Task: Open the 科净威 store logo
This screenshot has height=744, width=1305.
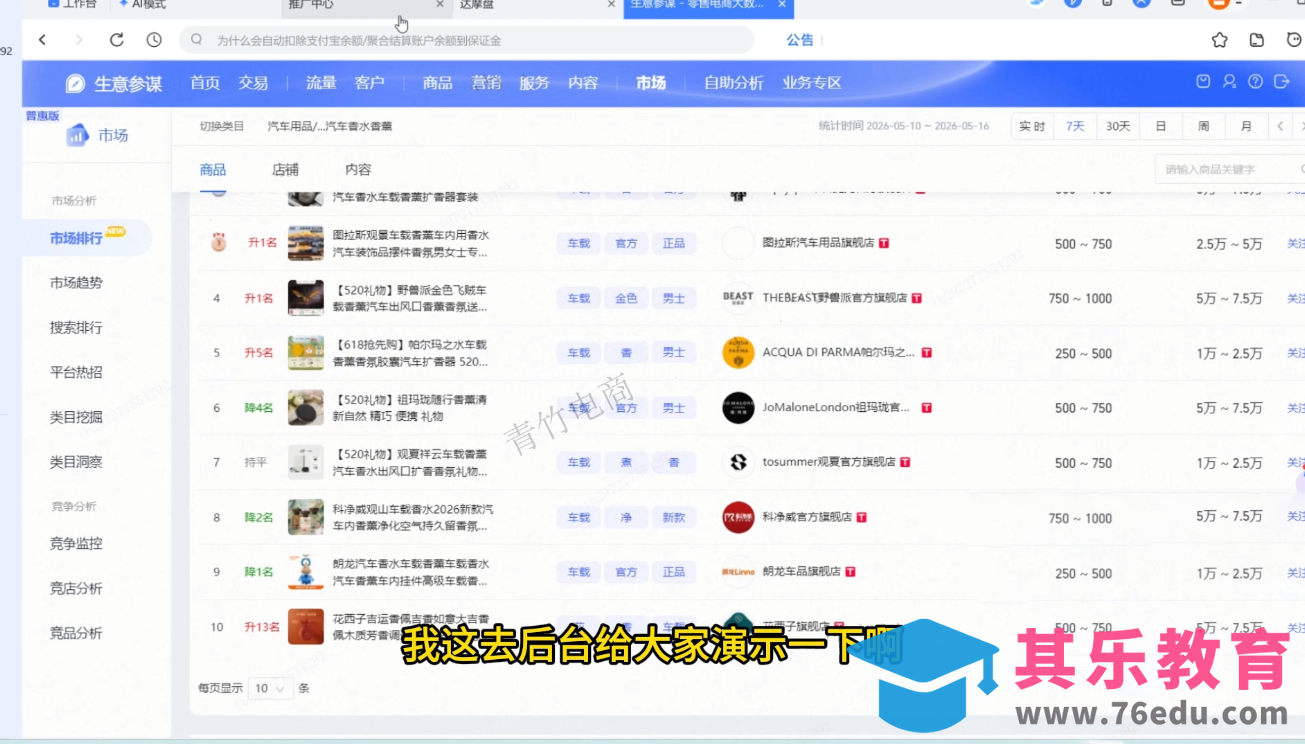Action: (738, 518)
